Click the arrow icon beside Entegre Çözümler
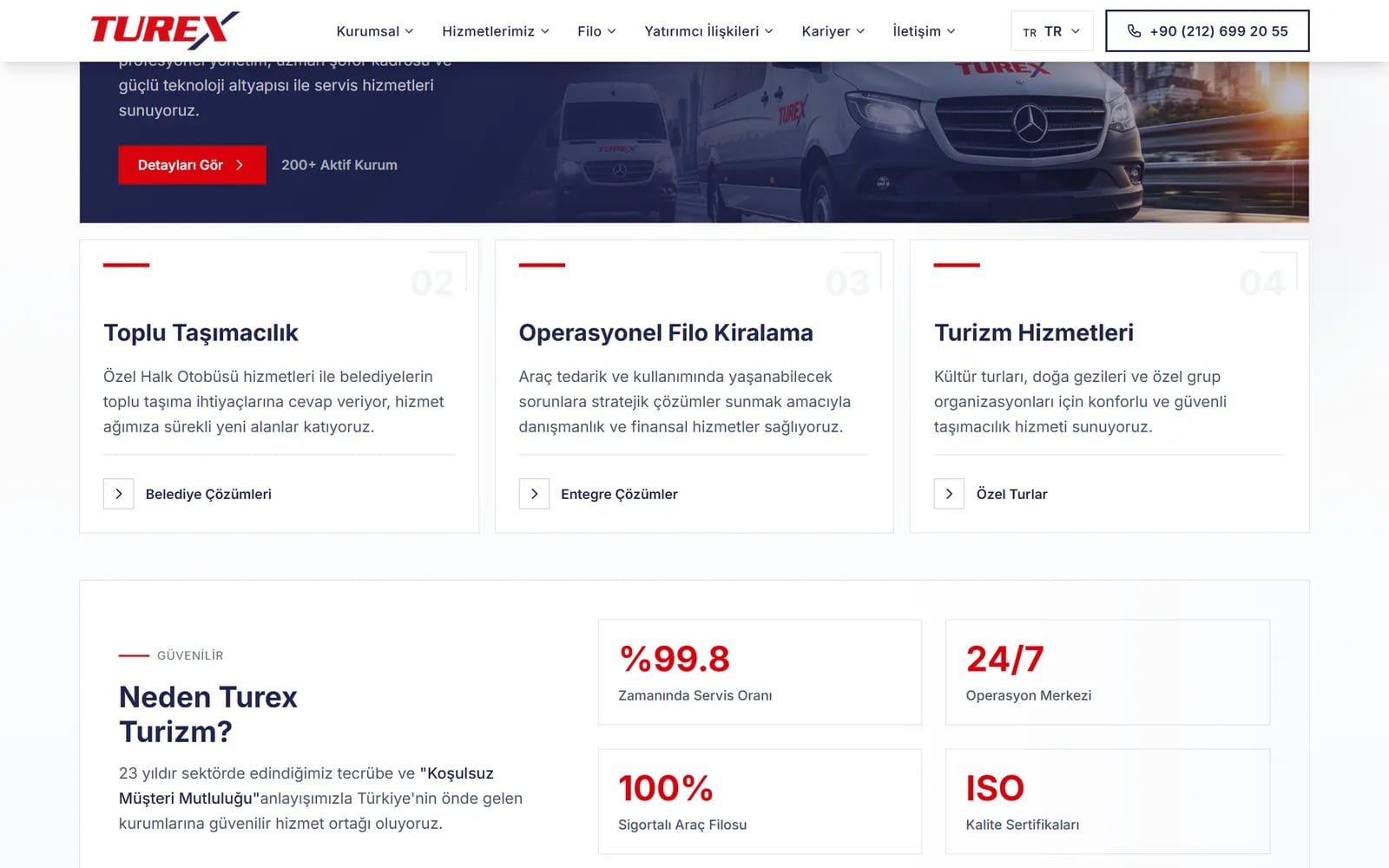This screenshot has width=1389, height=868. coord(534,494)
